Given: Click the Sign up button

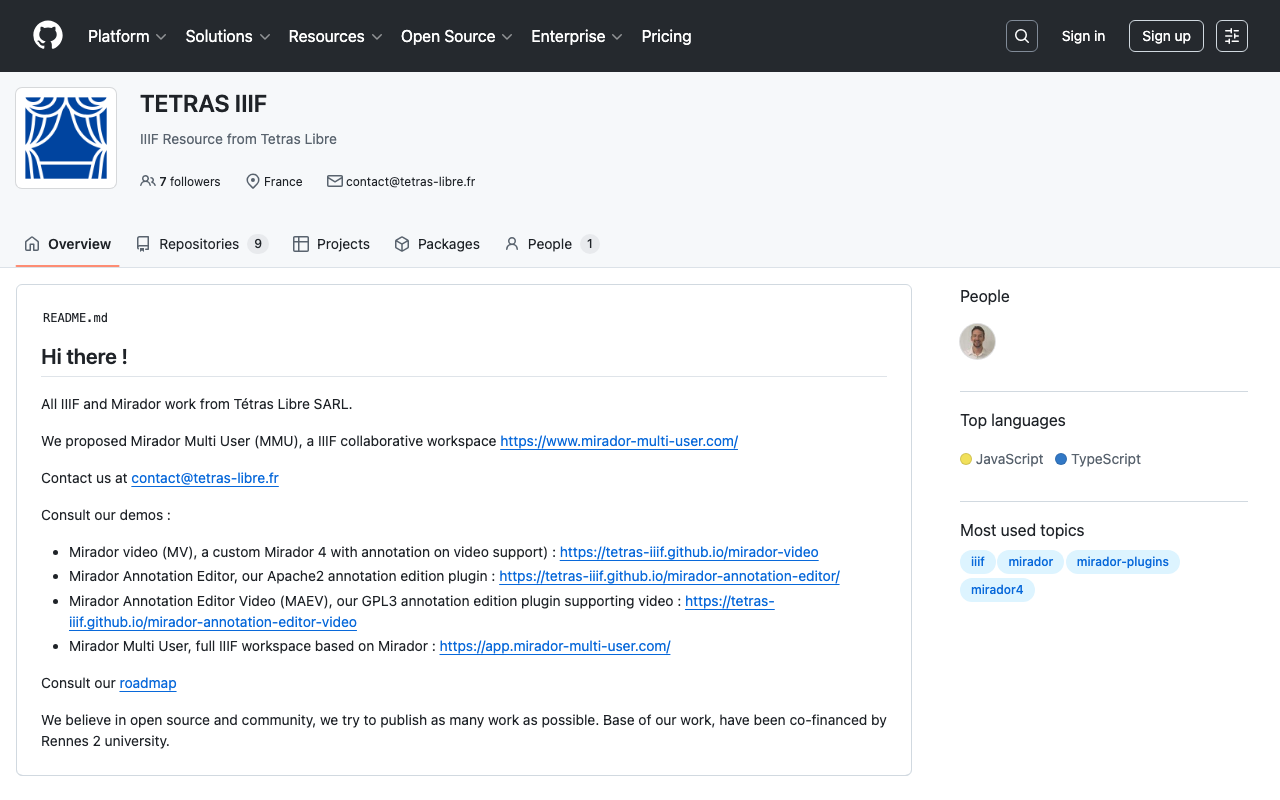Looking at the screenshot, I should [x=1166, y=36].
